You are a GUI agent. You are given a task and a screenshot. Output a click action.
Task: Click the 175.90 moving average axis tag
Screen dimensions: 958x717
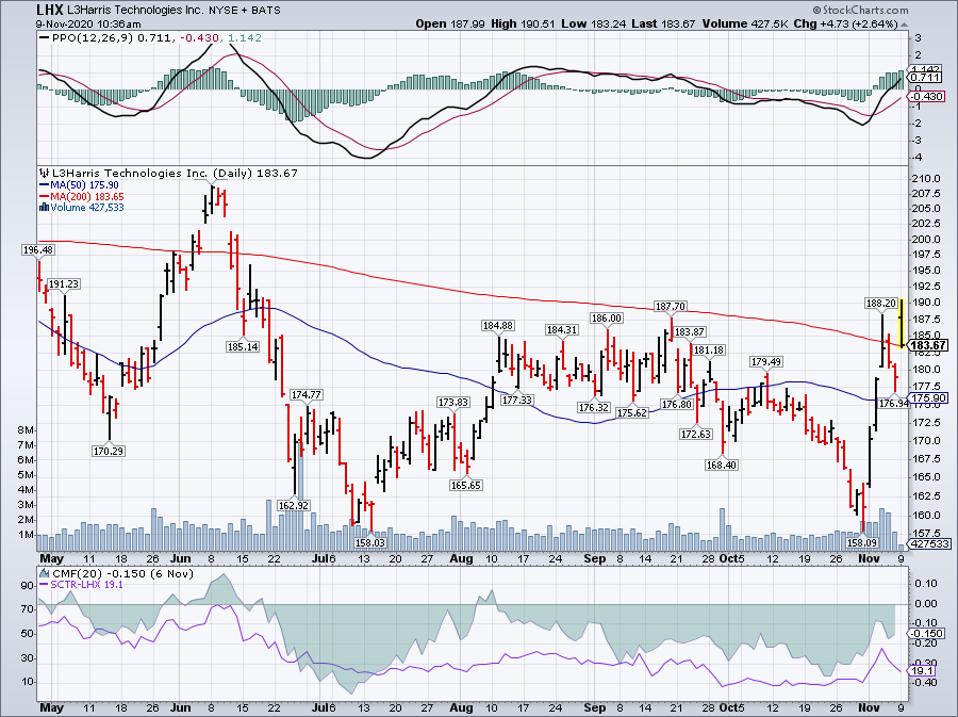[x=929, y=398]
